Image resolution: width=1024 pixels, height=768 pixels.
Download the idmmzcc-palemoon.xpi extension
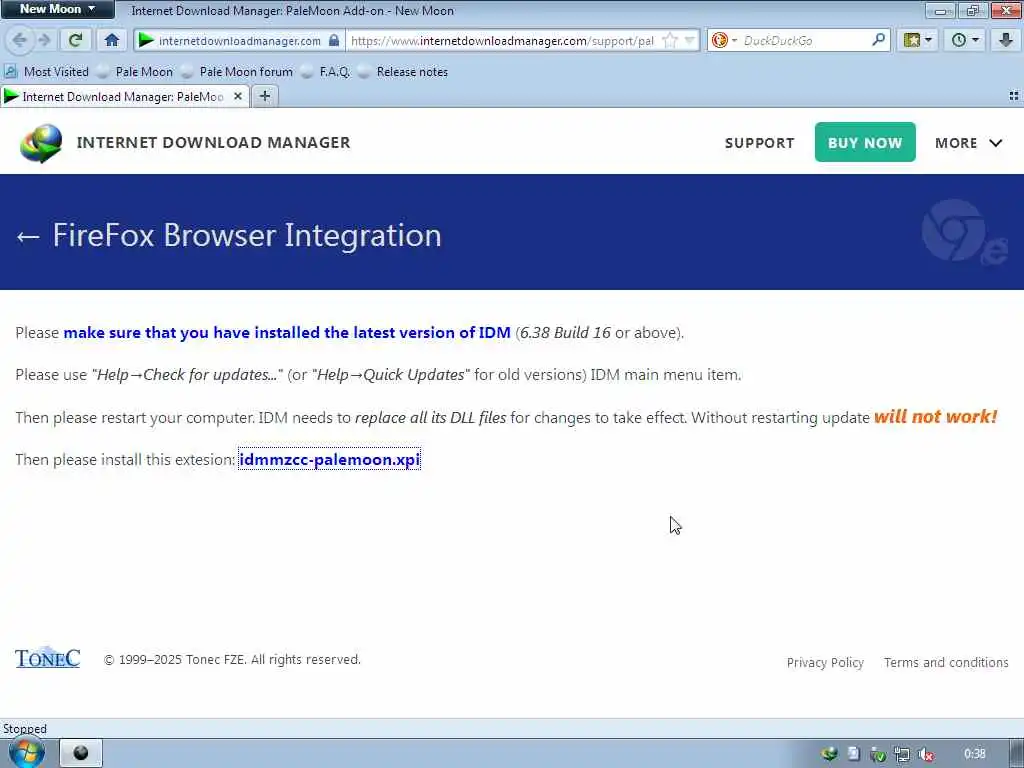[329, 460]
